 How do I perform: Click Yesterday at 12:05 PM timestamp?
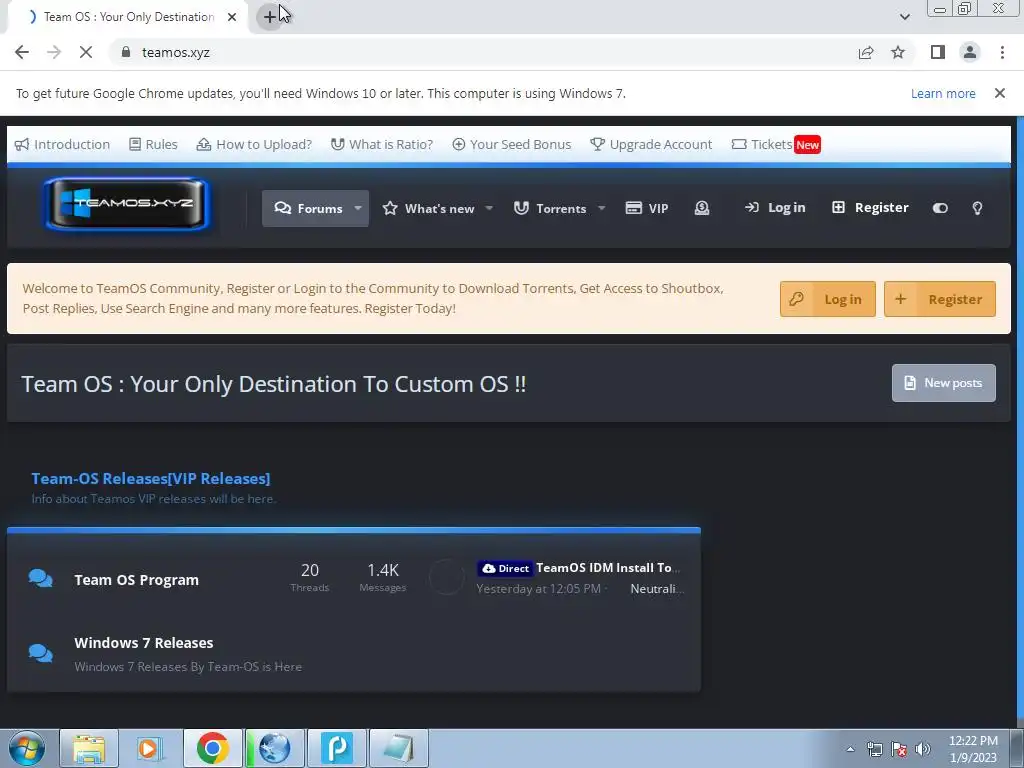click(539, 588)
